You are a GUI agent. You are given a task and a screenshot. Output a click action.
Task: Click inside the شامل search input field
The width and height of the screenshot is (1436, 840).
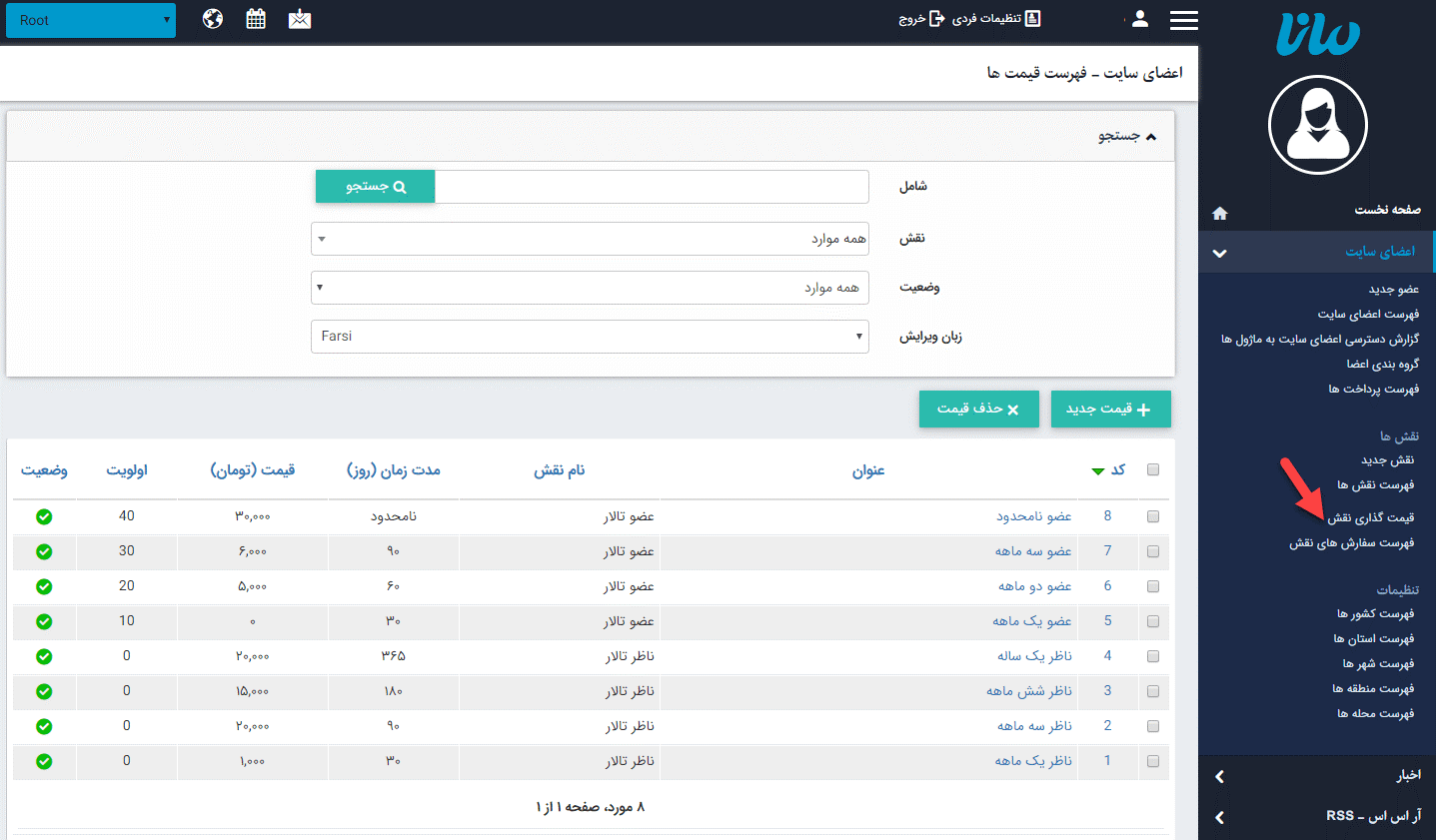pyautogui.click(x=650, y=186)
